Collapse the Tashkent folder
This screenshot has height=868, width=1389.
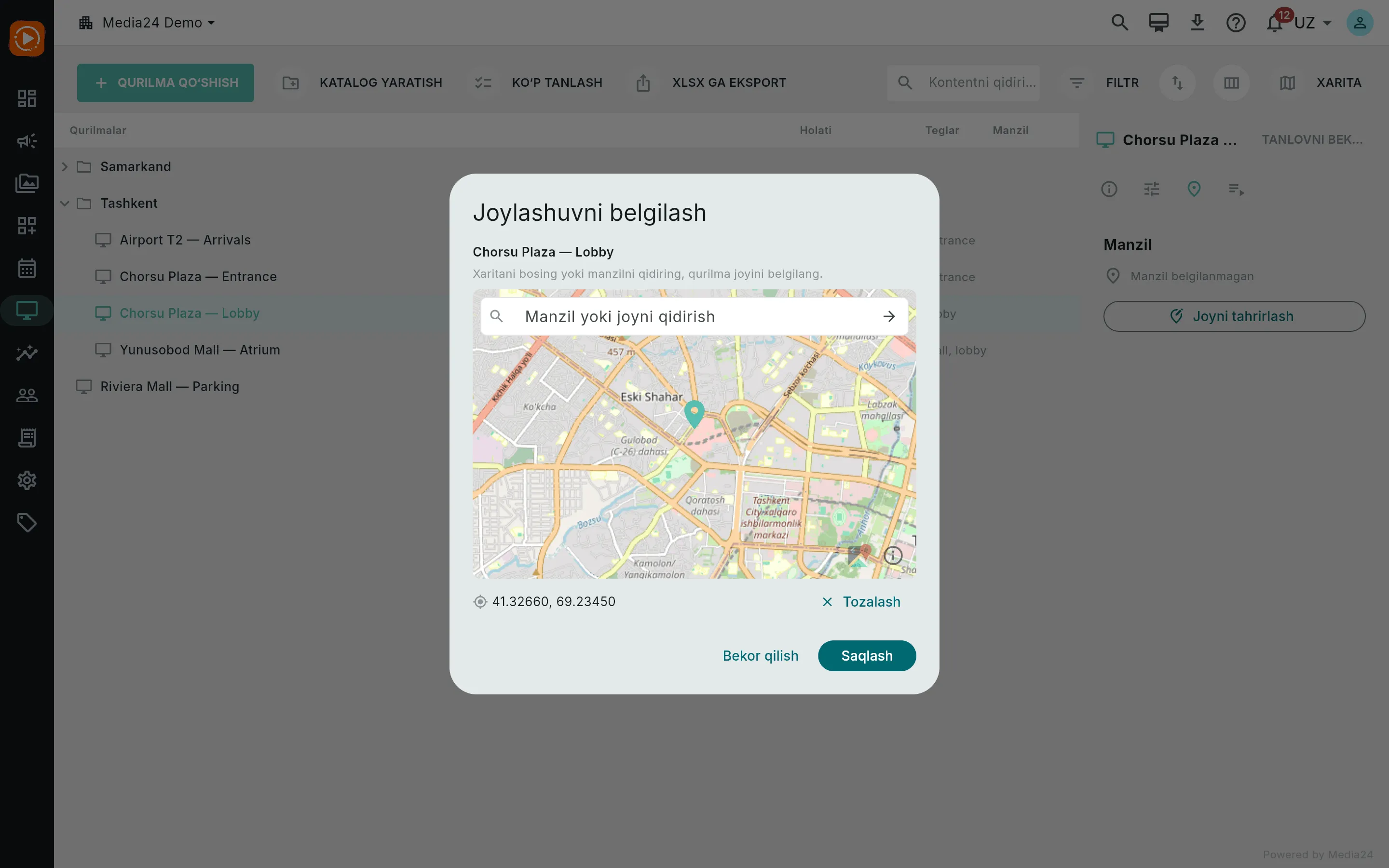(x=65, y=203)
